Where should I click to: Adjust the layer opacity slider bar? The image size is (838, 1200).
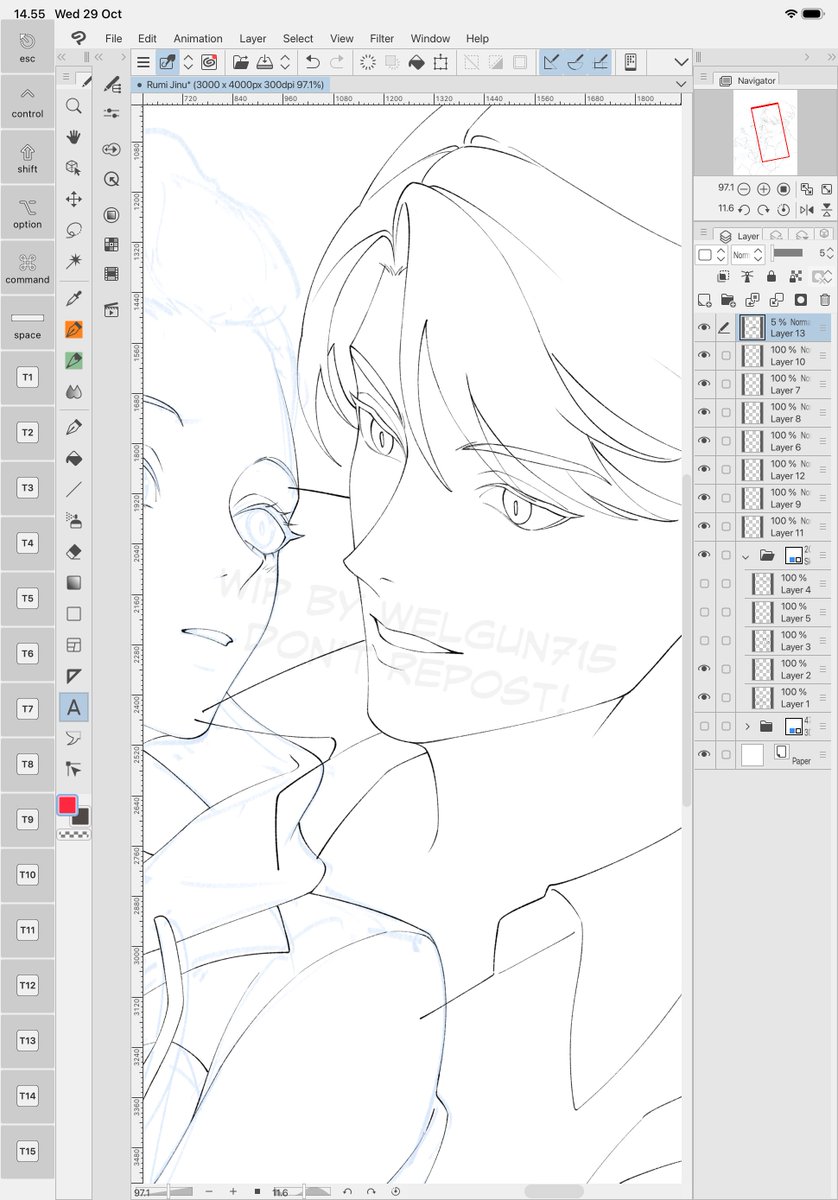[788, 254]
